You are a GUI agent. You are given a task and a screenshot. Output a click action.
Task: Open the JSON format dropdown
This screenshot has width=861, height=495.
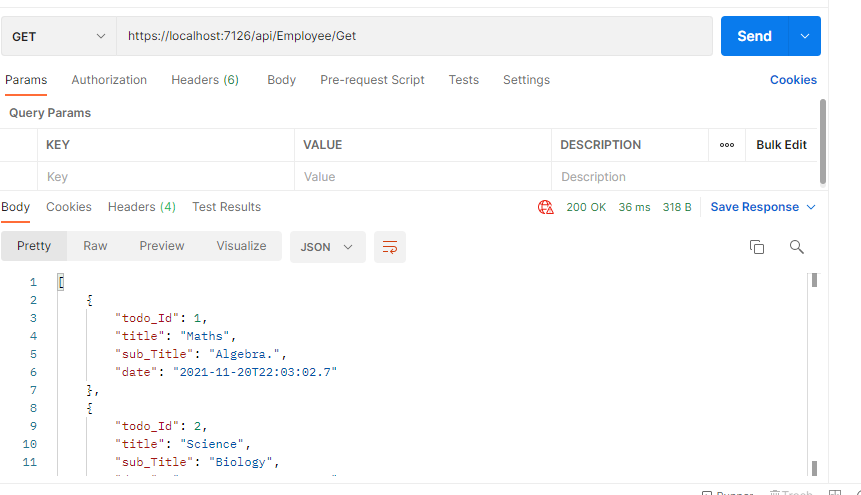coord(327,247)
